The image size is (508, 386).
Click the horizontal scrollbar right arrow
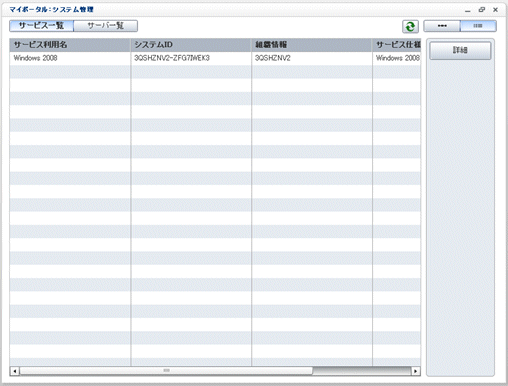pos(416,371)
